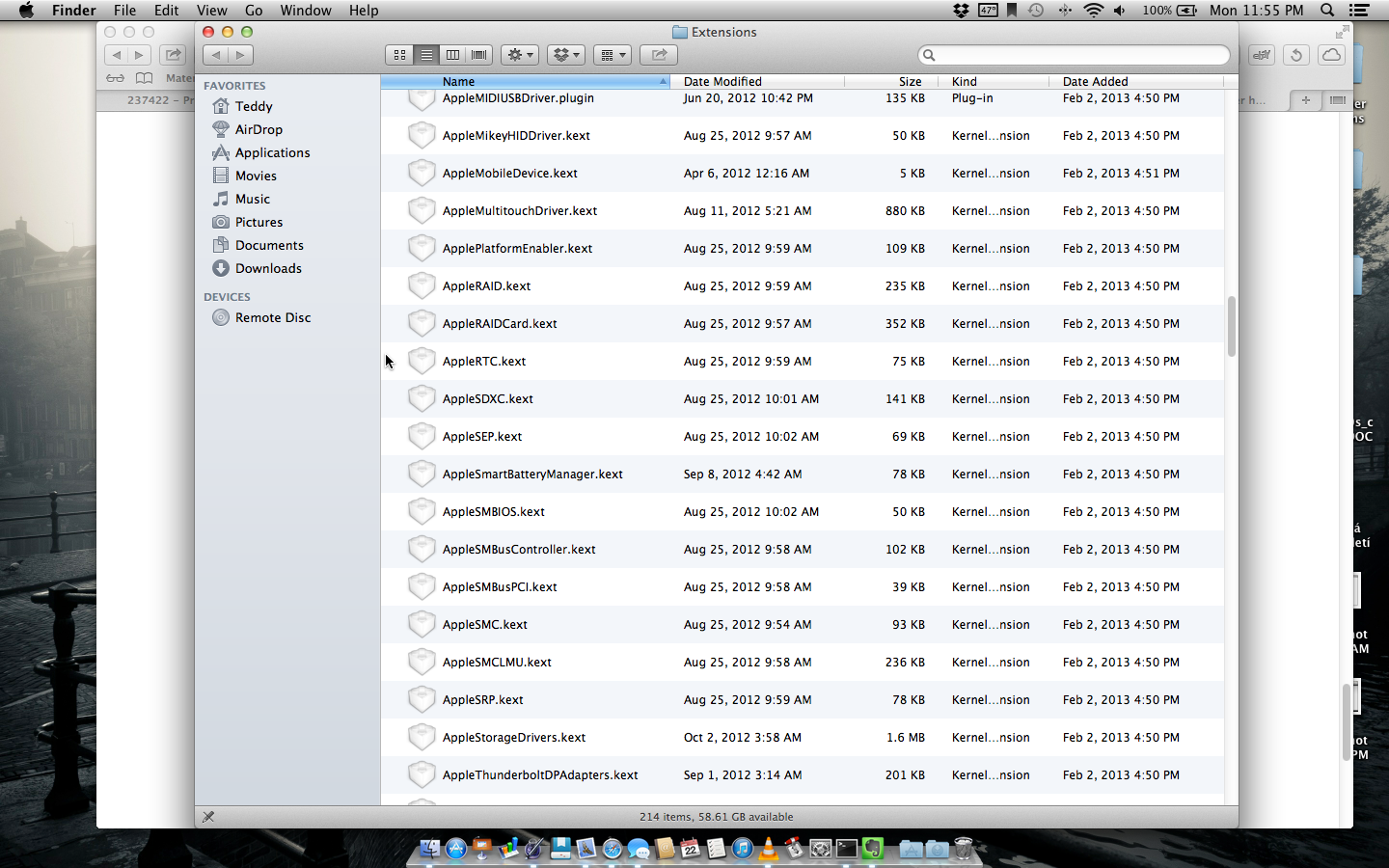Open the Help menu
This screenshot has height=868, width=1389.
tap(364, 11)
